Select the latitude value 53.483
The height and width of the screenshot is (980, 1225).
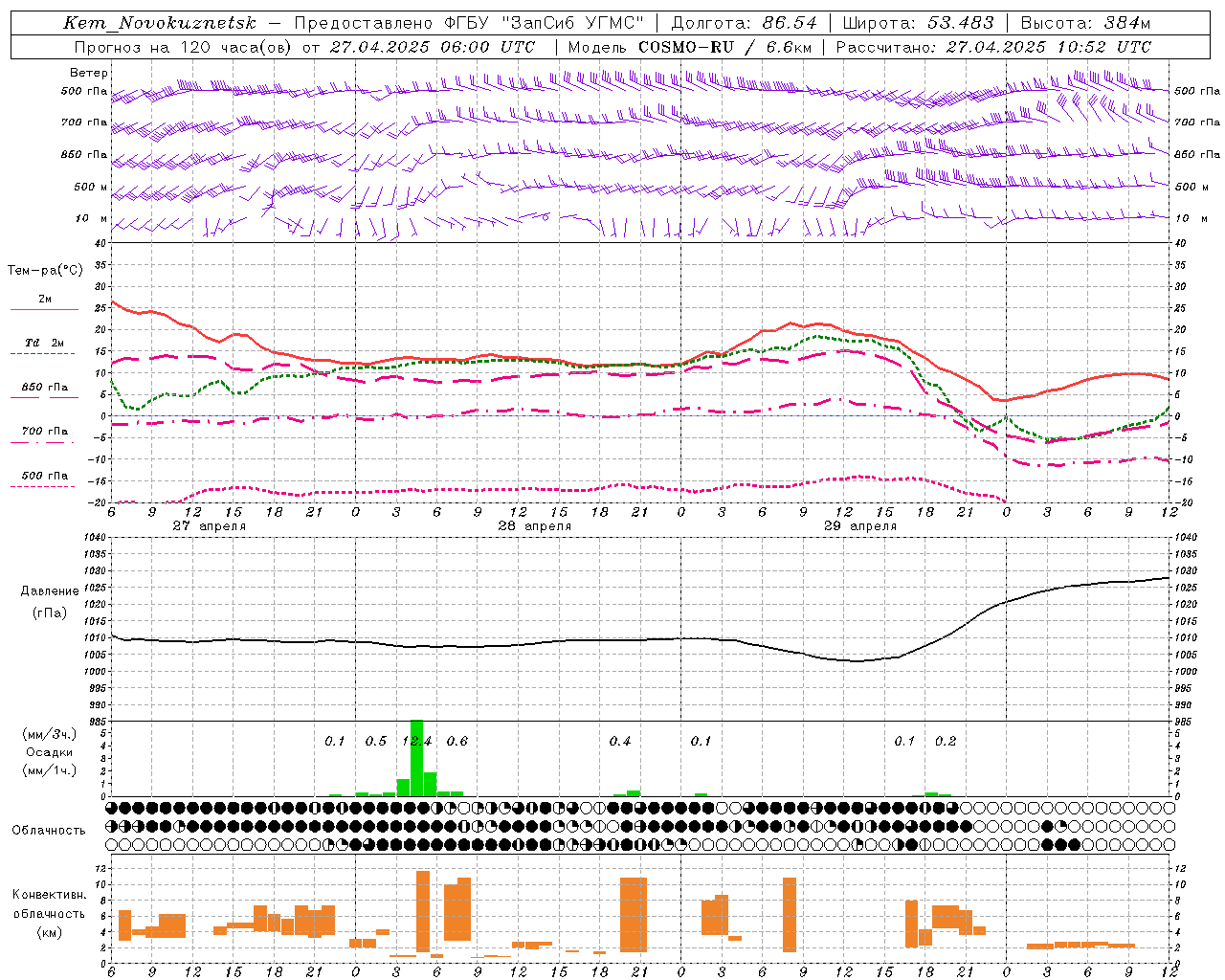coord(961,23)
